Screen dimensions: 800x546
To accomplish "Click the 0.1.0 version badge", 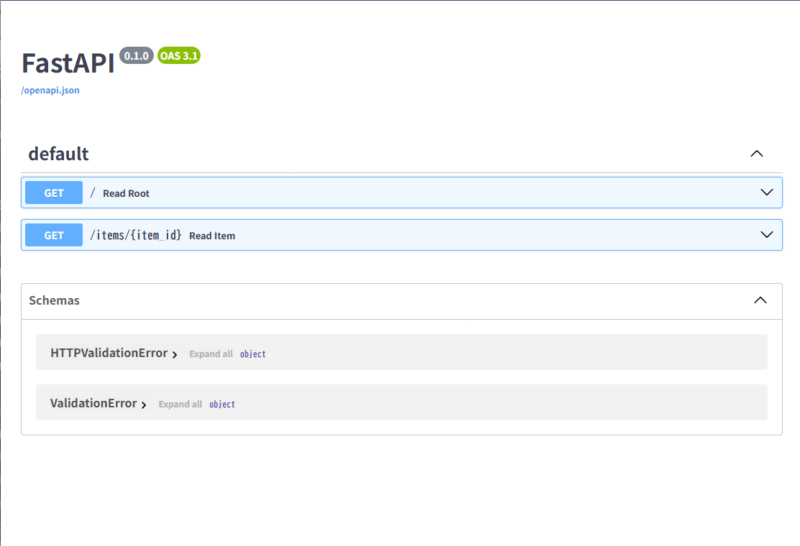I will tap(136, 56).
